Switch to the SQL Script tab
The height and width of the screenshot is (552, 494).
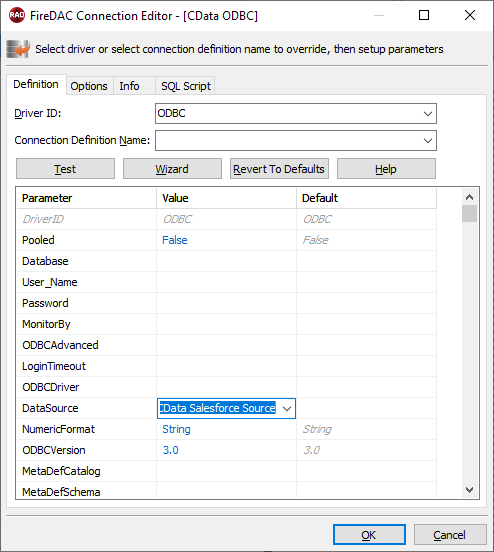pyautogui.click(x=186, y=86)
